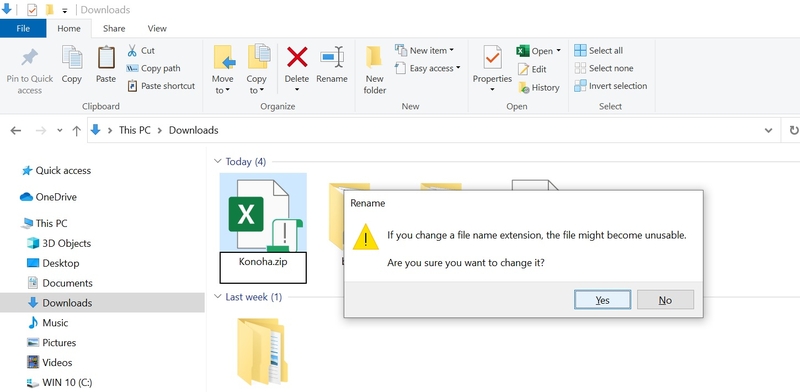Select Quick access in navigation pane
The height and width of the screenshot is (392, 800).
(56, 171)
